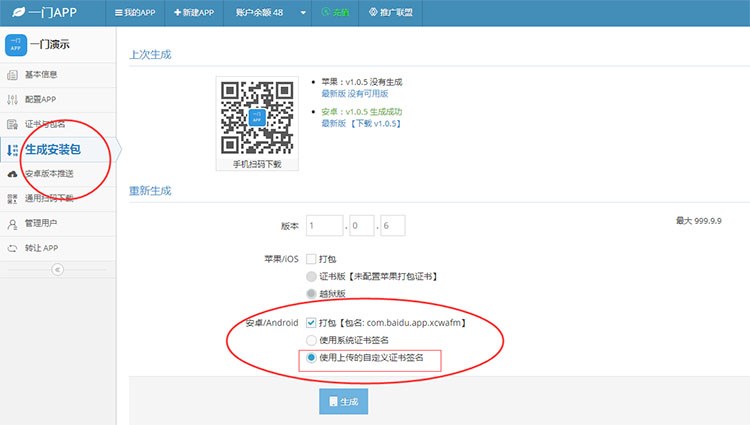Click the patch version field showing 6
The height and width of the screenshot is (425, 750).
point(393,225)
